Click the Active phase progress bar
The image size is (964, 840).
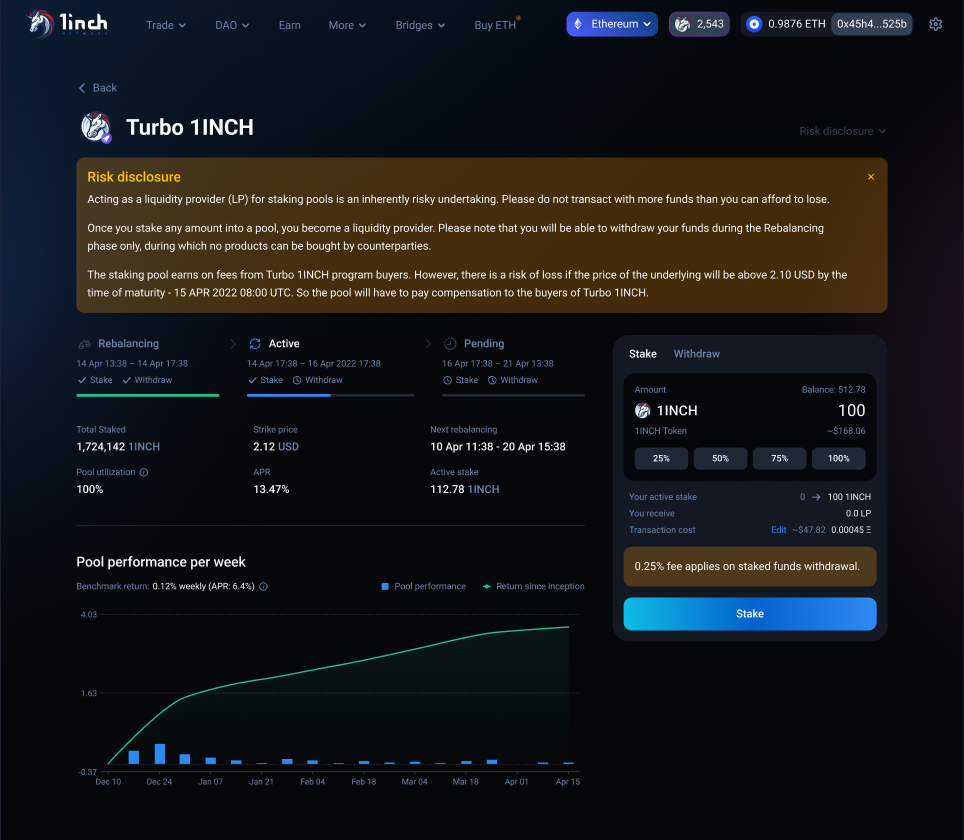click(331, 396)
